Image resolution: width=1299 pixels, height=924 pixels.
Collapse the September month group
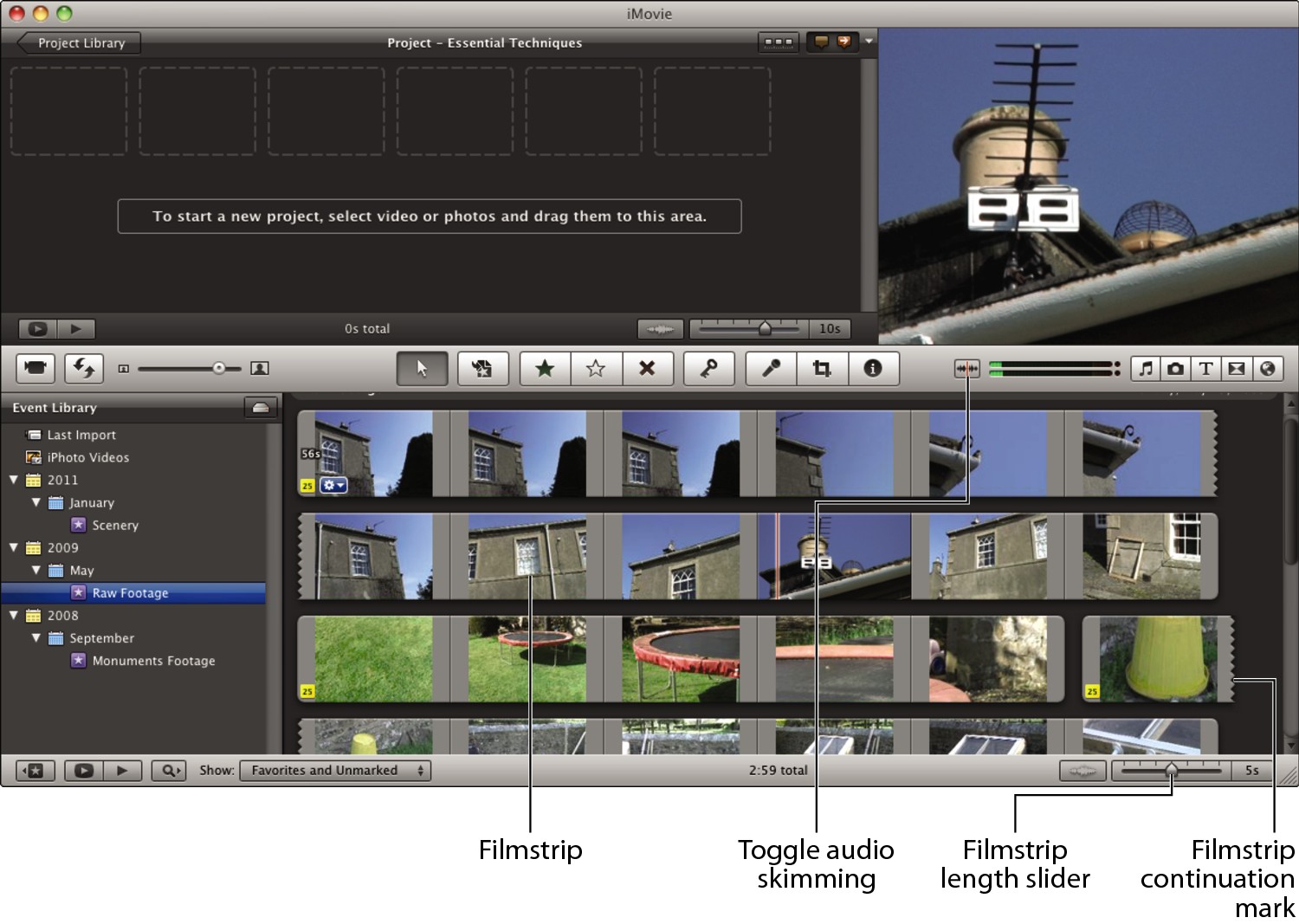pos(36,637)
